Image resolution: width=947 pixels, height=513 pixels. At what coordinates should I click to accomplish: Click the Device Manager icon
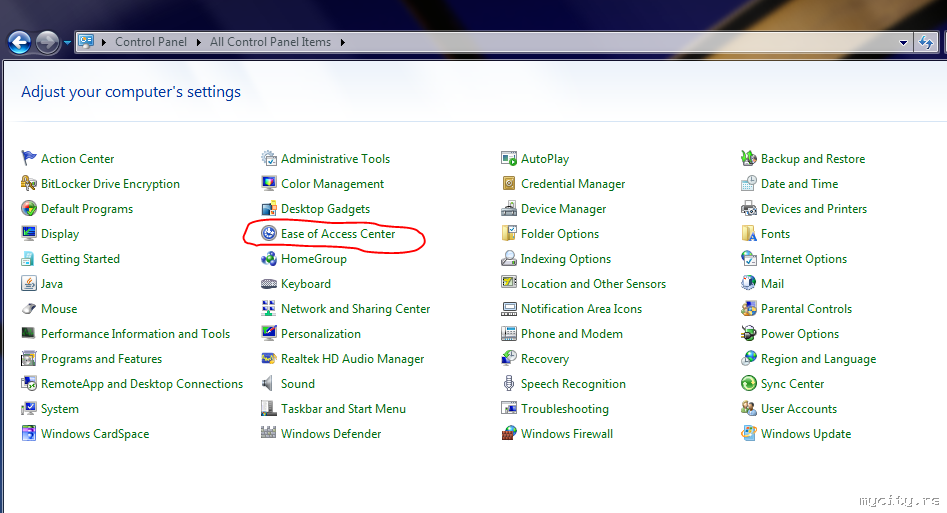509,208
